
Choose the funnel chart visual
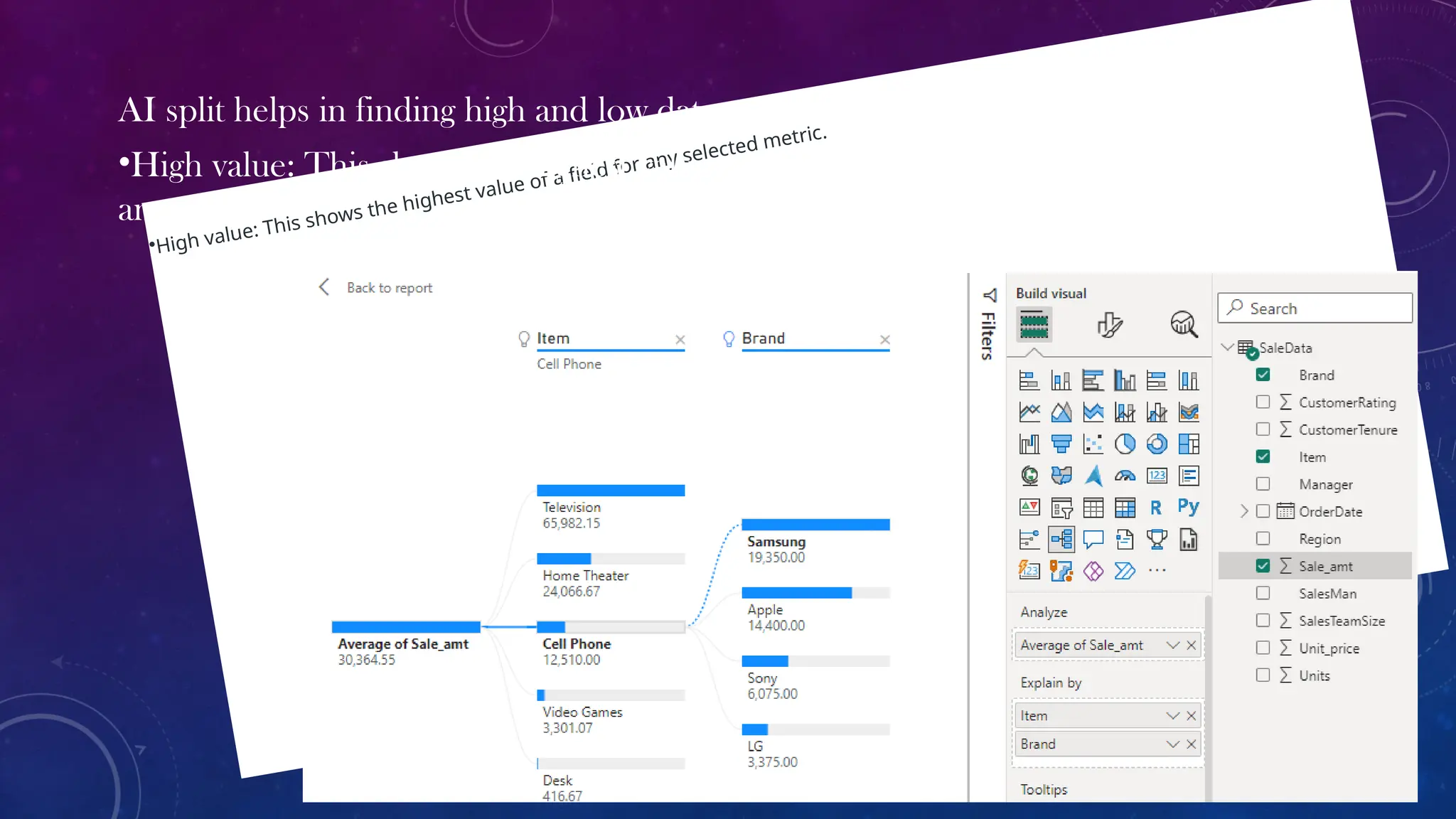tap(1061, 444)
